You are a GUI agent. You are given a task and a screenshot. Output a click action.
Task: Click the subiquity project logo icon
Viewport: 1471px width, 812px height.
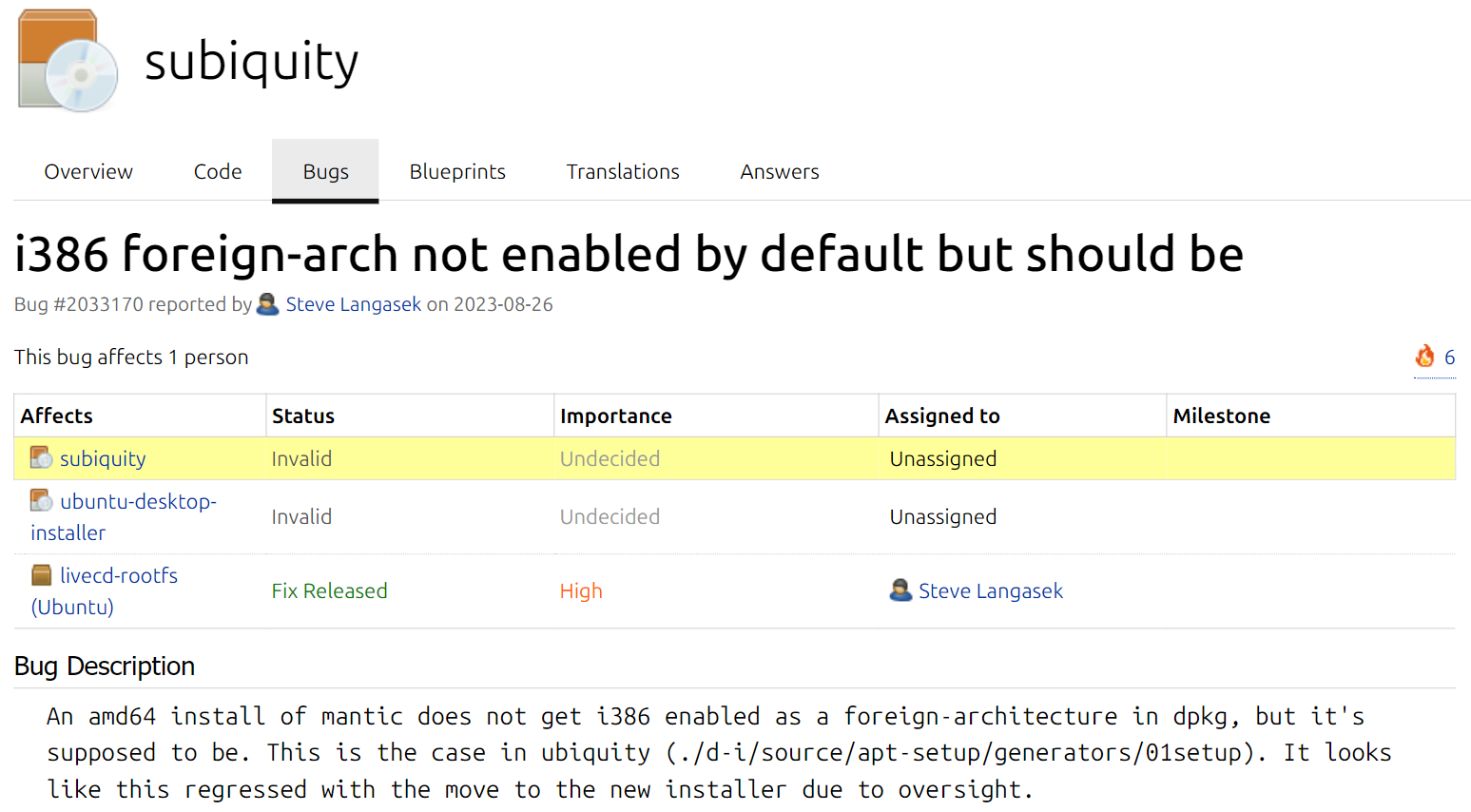click(x=68, y=61)
